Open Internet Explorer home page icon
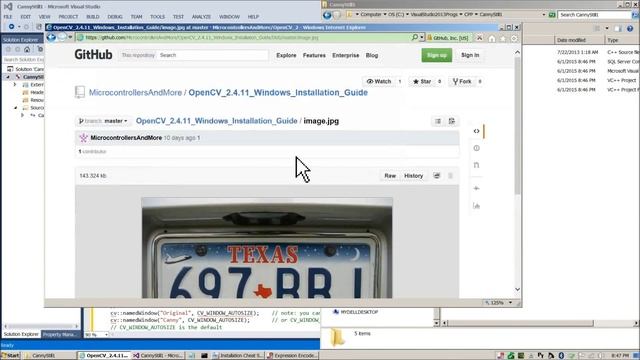Viewport: 640px width, 360px height. (492, 38)
